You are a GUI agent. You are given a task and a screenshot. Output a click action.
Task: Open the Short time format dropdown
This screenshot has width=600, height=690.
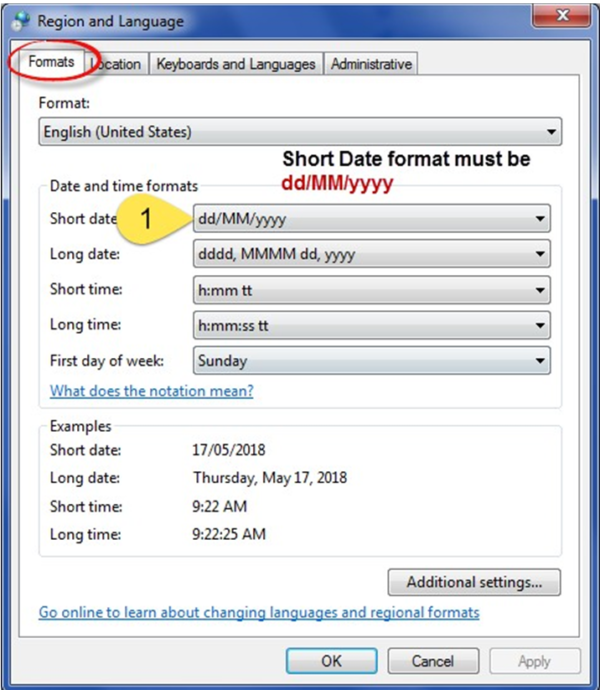click(371, 290)
